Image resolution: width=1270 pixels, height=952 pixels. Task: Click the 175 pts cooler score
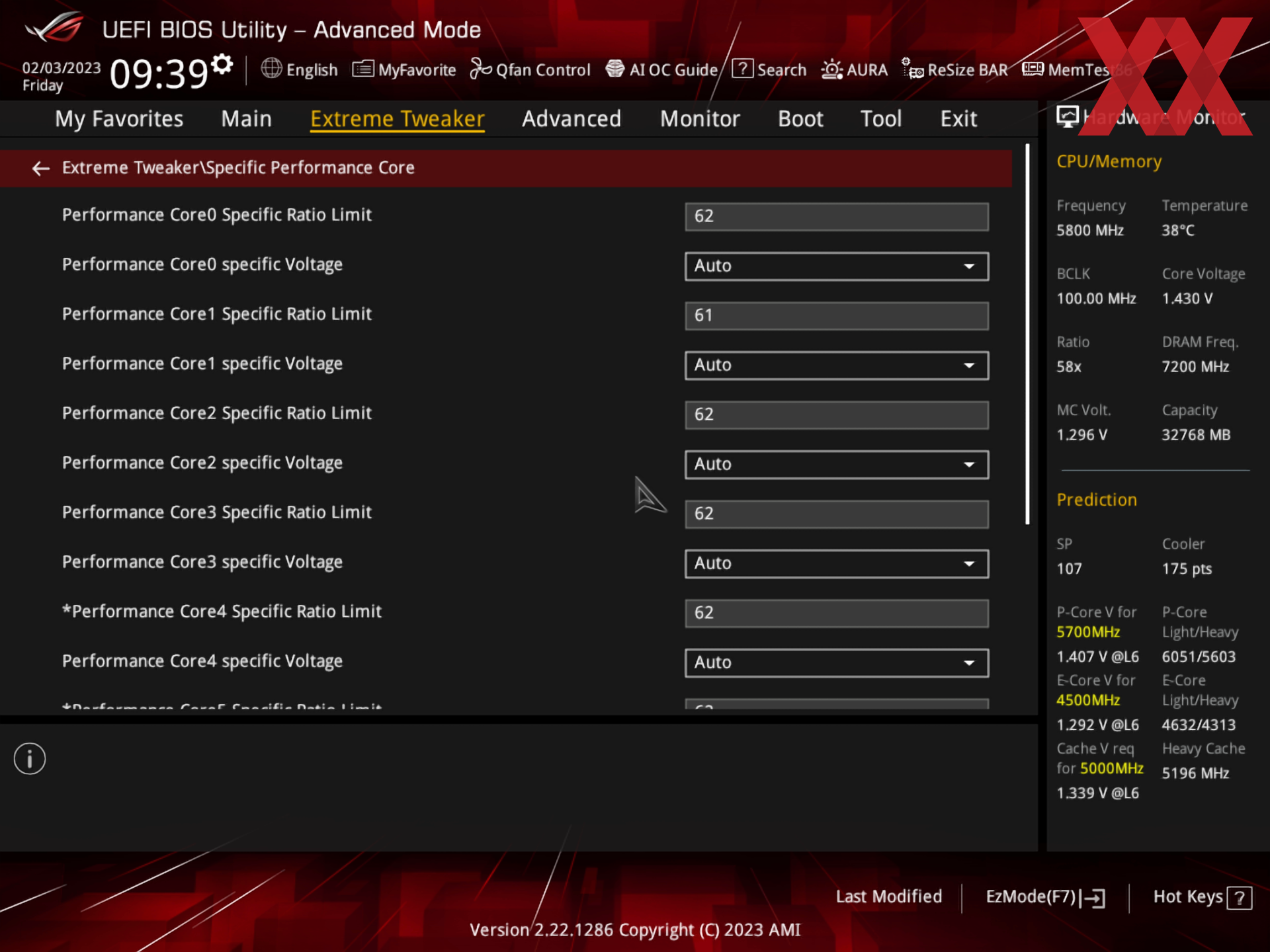pos(1187,569)
